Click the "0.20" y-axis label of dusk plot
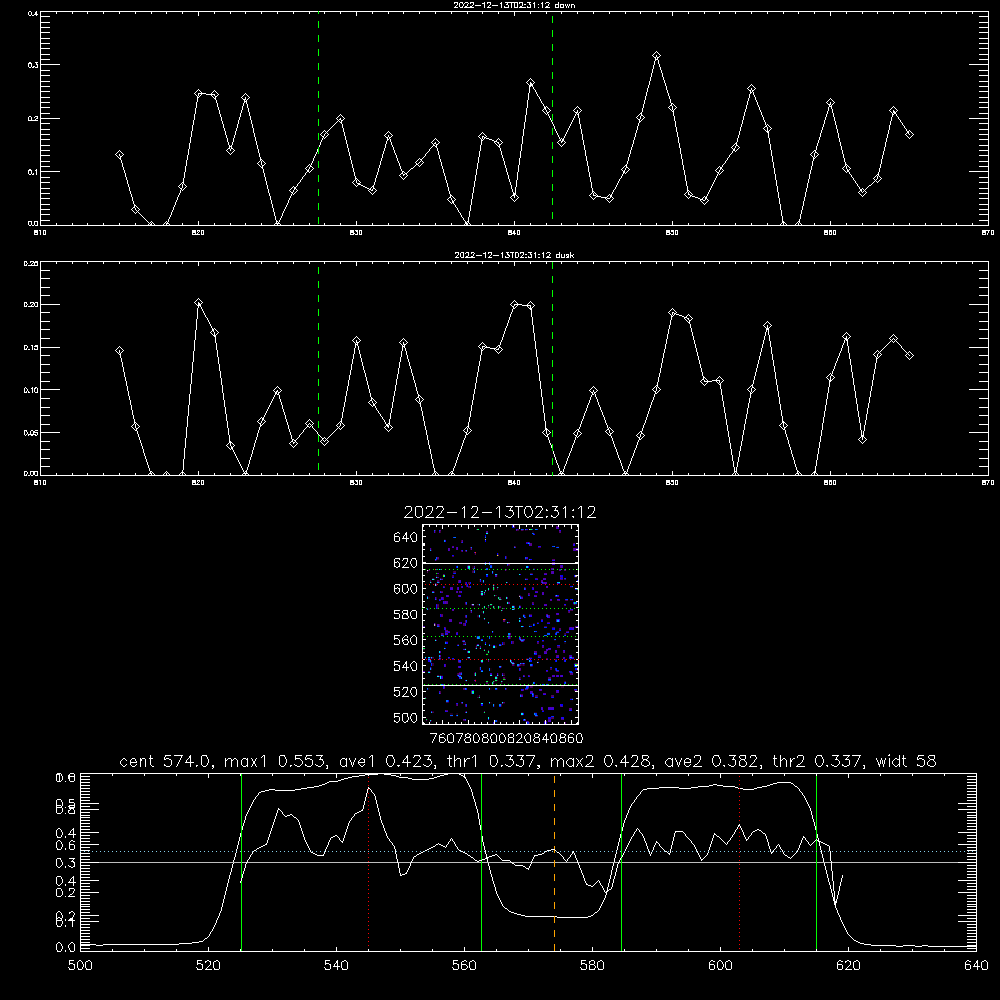Image resolution: width=1000 pixels, height=1000 pixels. click(31, 304)
